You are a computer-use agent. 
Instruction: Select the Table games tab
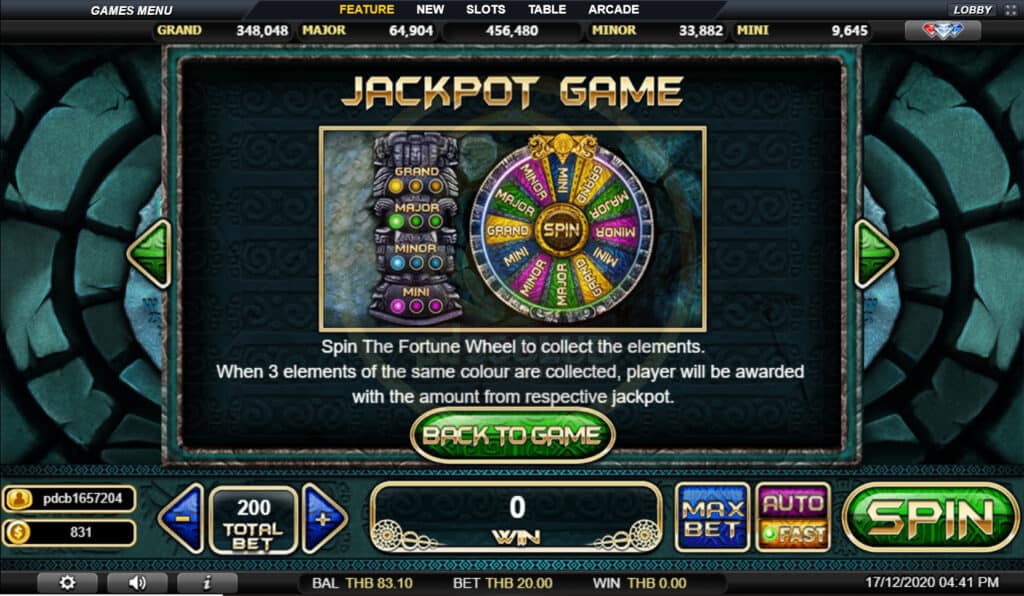[547, 10]
